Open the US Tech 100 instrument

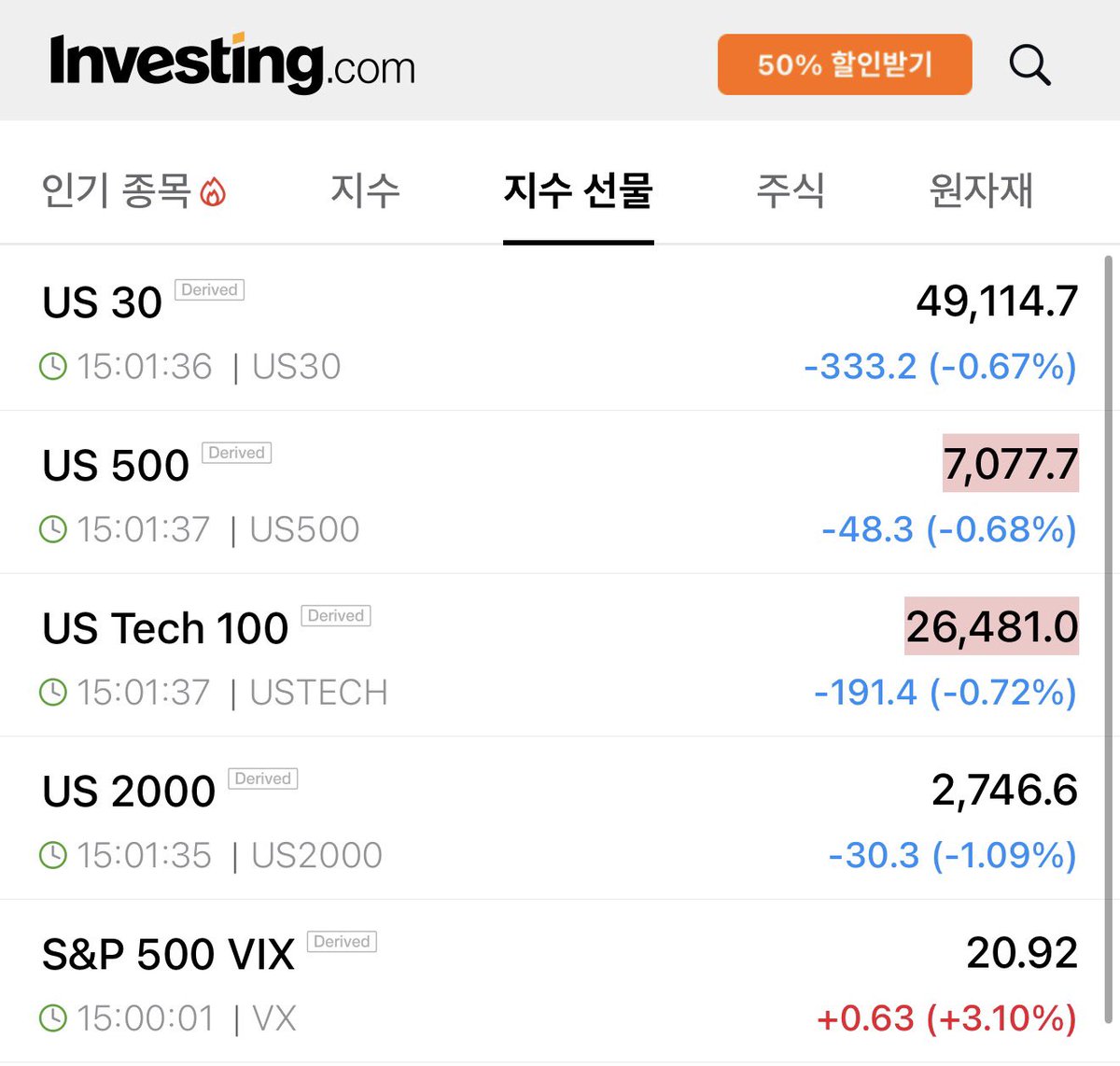pyautogui.click(x=165, y=628)
